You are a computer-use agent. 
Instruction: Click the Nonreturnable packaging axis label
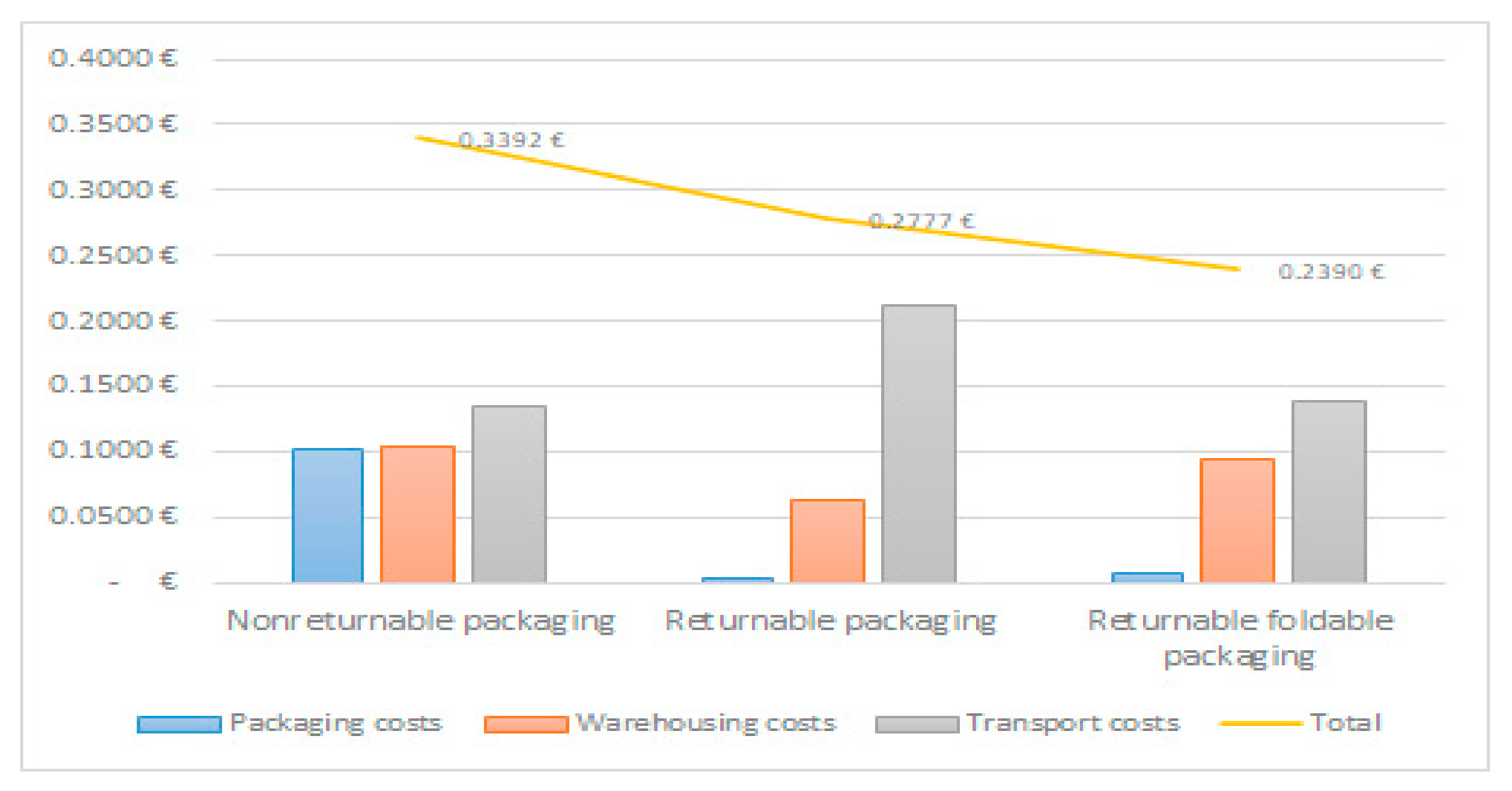pyautogui.click(x=420, y=621)
